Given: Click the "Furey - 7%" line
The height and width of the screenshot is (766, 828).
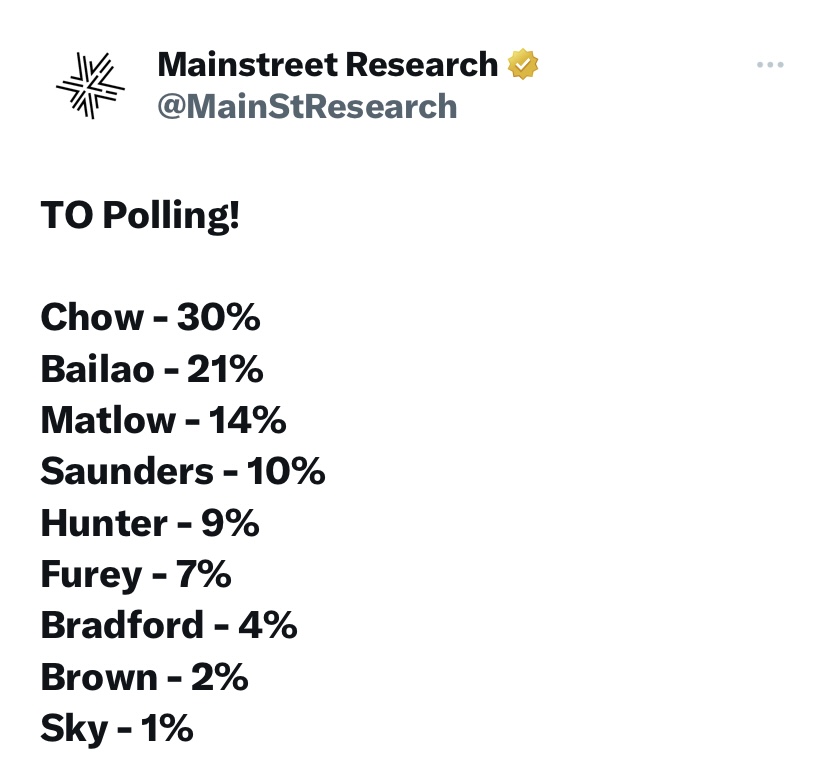Looking at the screenshot, I should (x=136, y=575).
